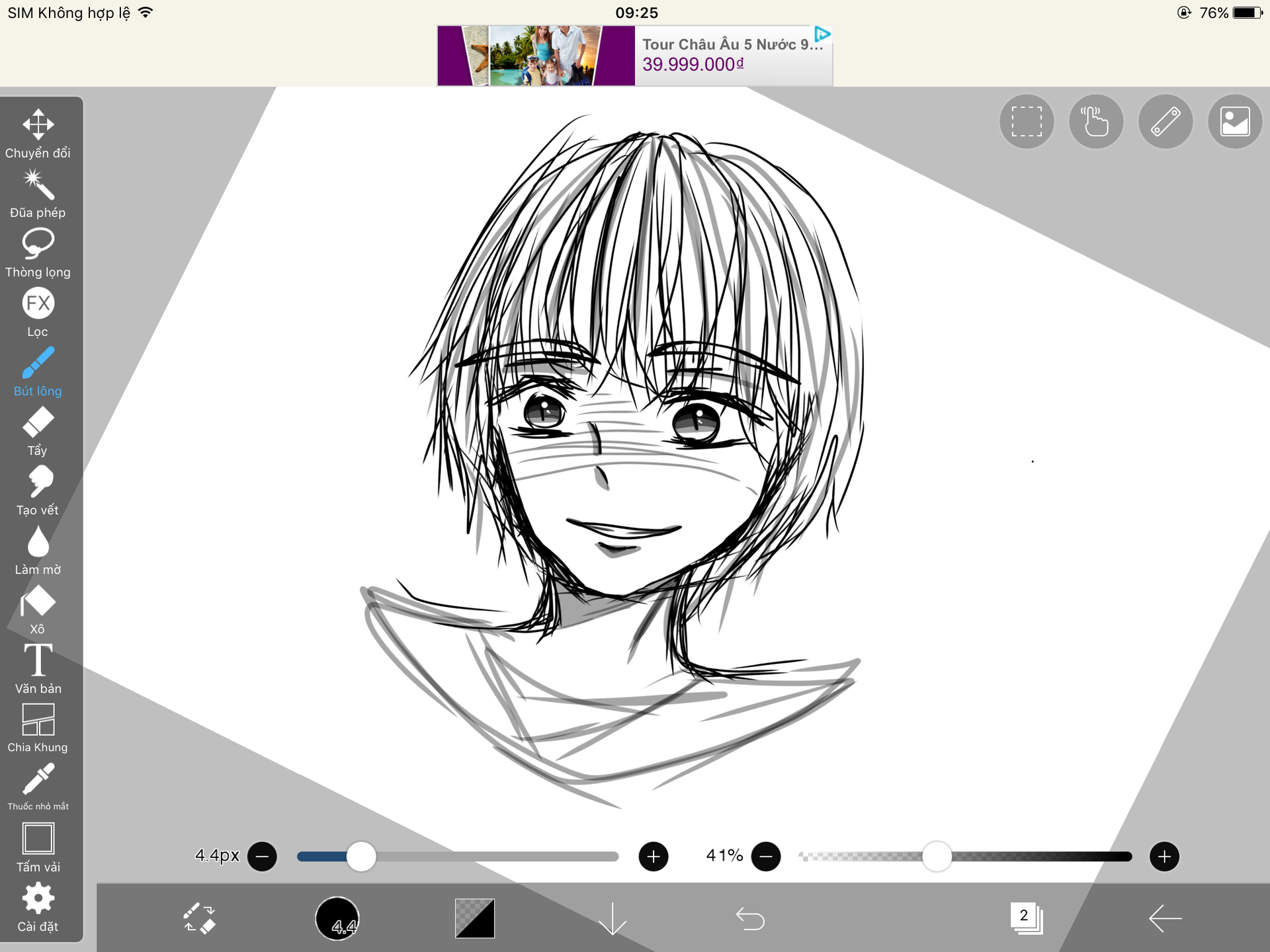Toggle the selection area button

(x=1026, y=122)
